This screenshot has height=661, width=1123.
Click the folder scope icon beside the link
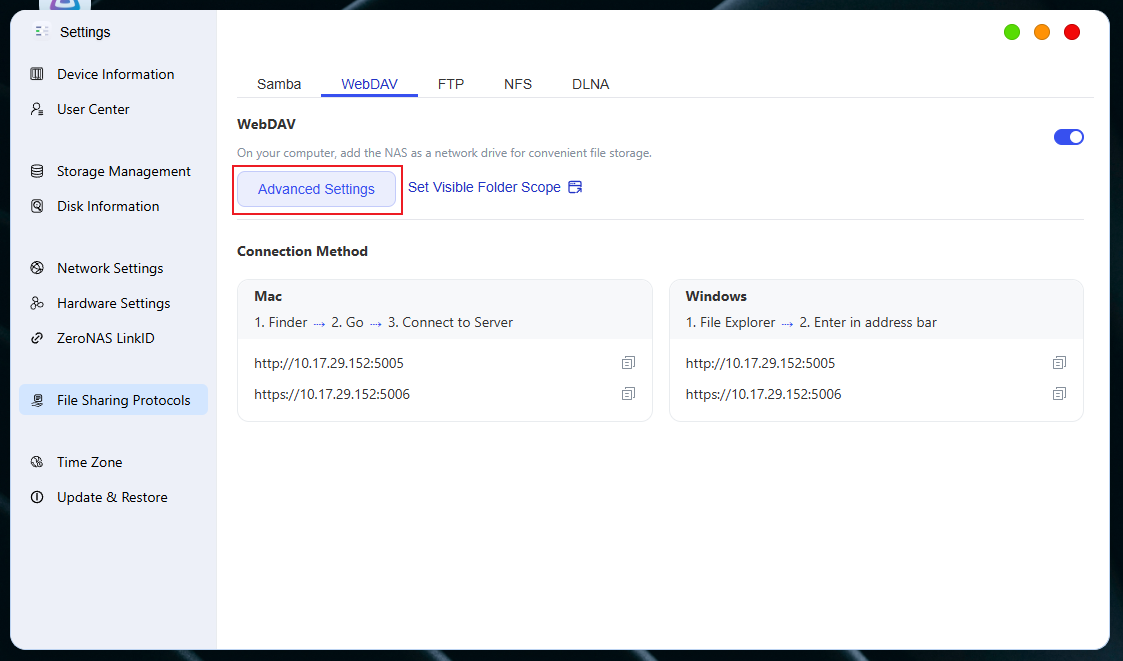[x=575, y=187]
